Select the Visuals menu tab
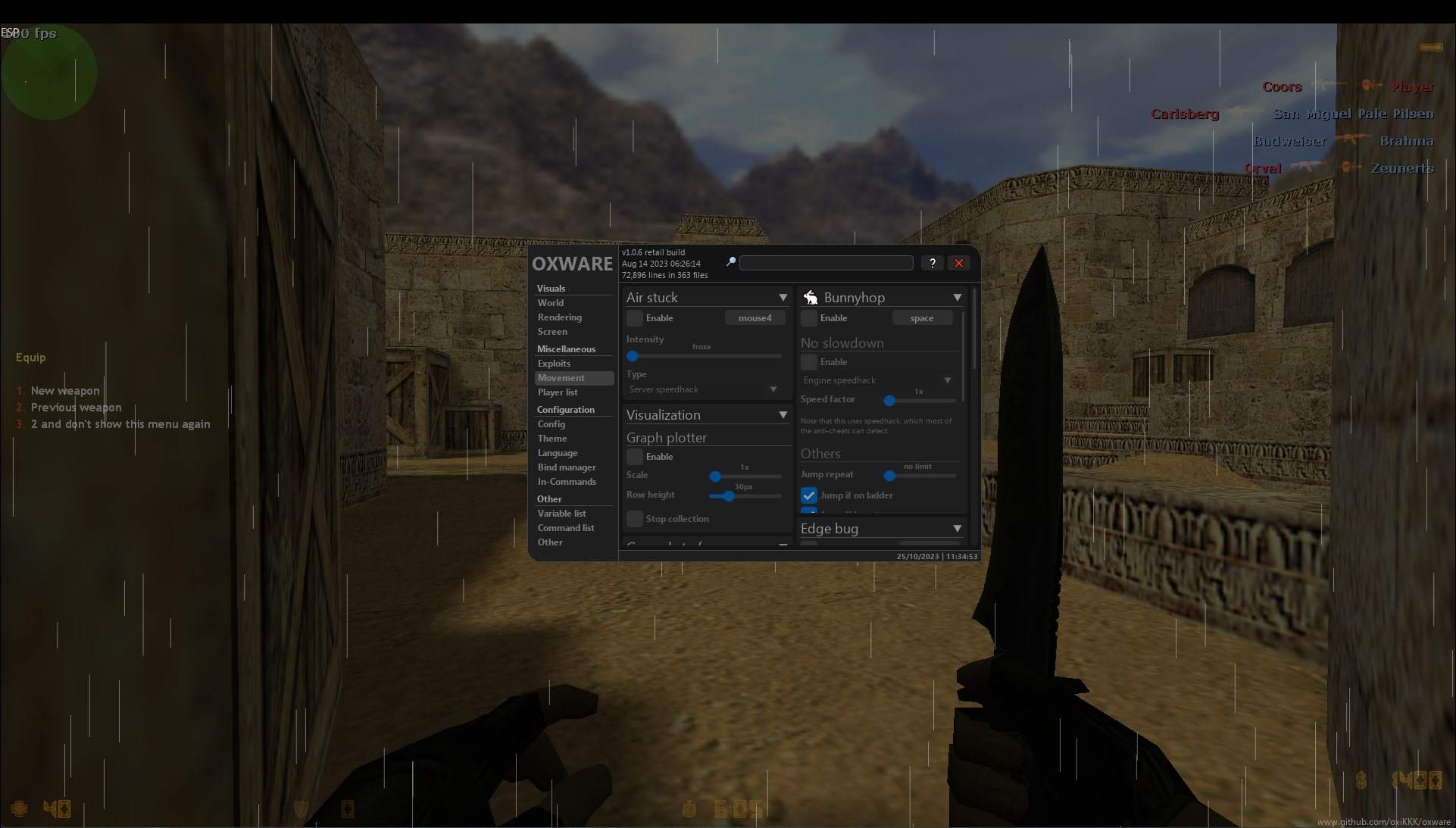The width and height of the screenshot is (1456, 828). [x=551, y=288]
